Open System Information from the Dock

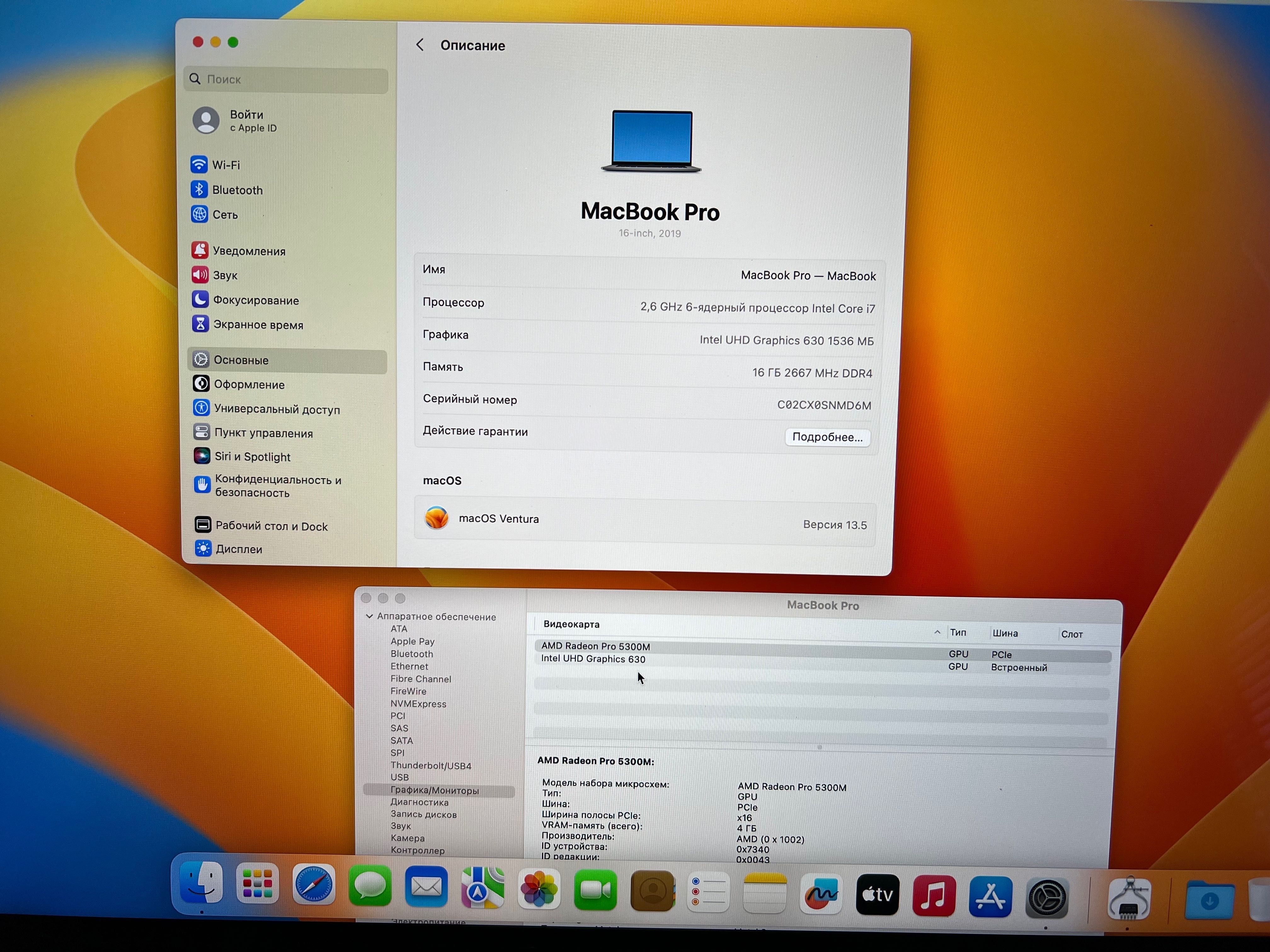1129,898
